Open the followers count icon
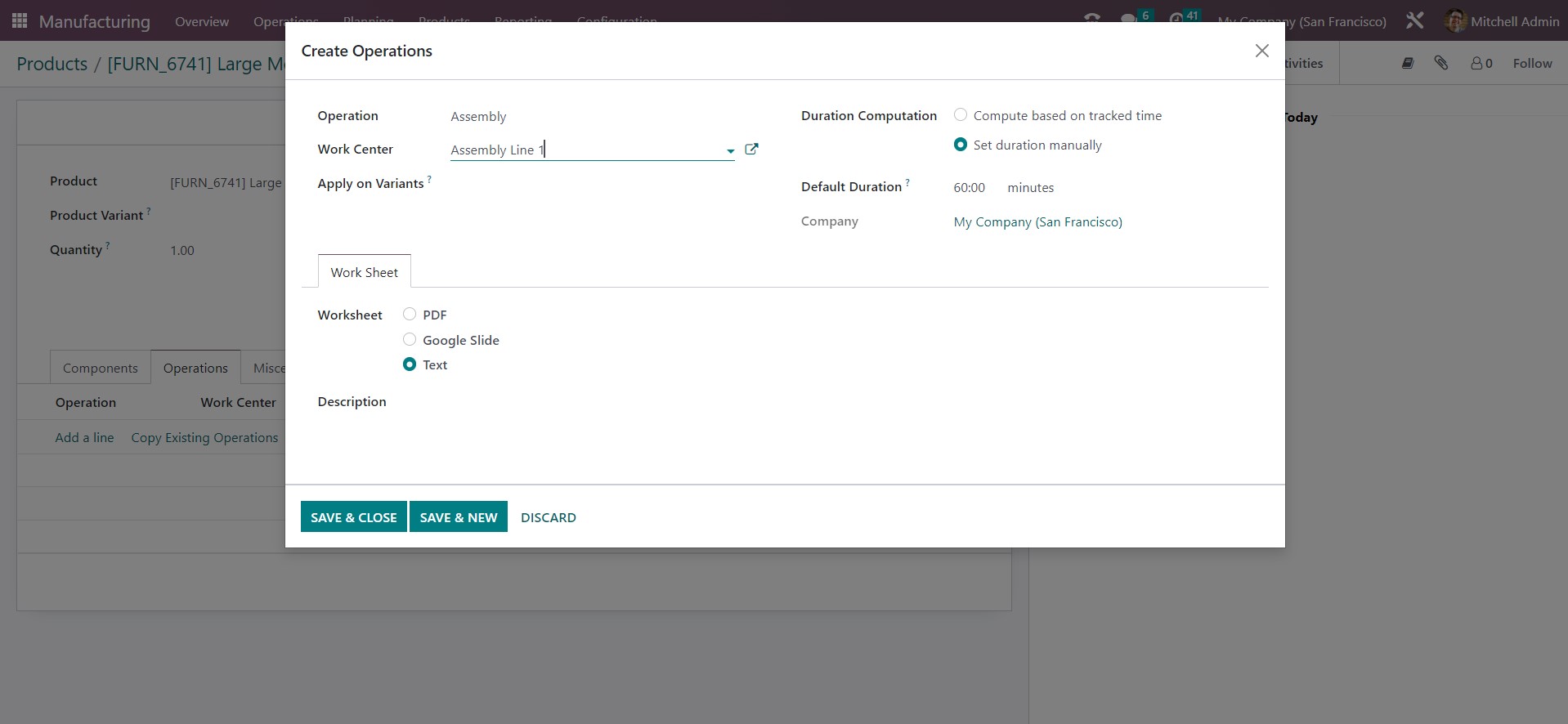Viewport: 1568px width, 724px height. (1481, 63)
